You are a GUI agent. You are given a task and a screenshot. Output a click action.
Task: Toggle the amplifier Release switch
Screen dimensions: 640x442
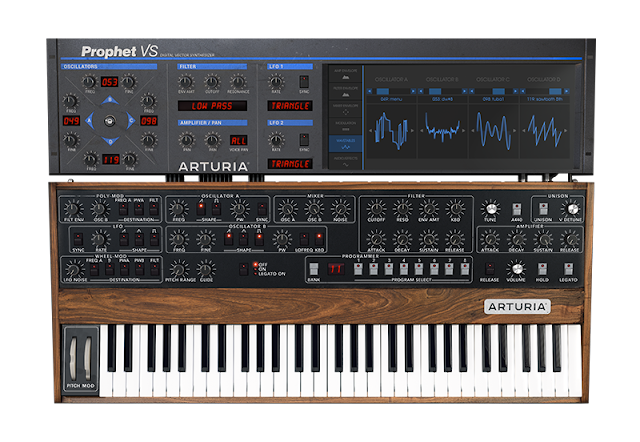pos(489,269)
